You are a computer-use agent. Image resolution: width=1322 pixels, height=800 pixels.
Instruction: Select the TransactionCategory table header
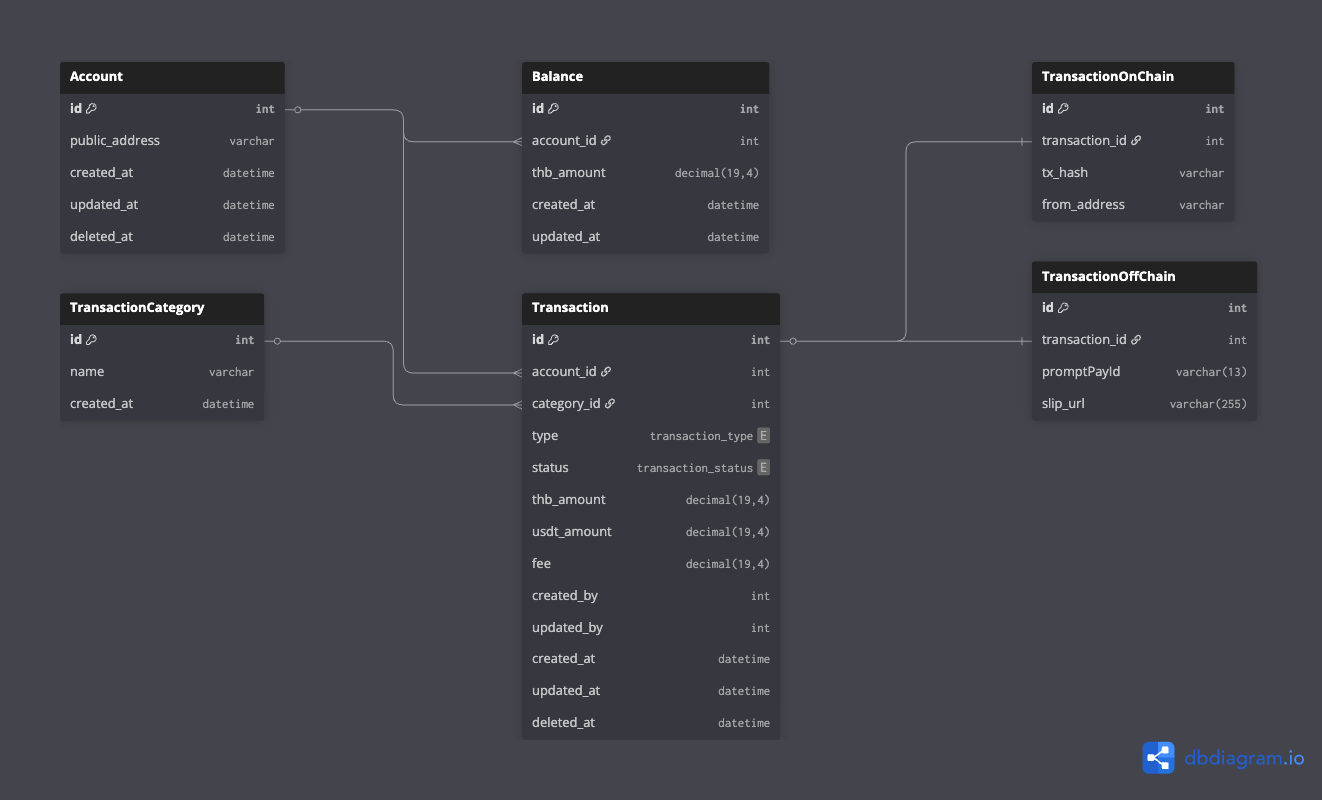coord(137,308)
